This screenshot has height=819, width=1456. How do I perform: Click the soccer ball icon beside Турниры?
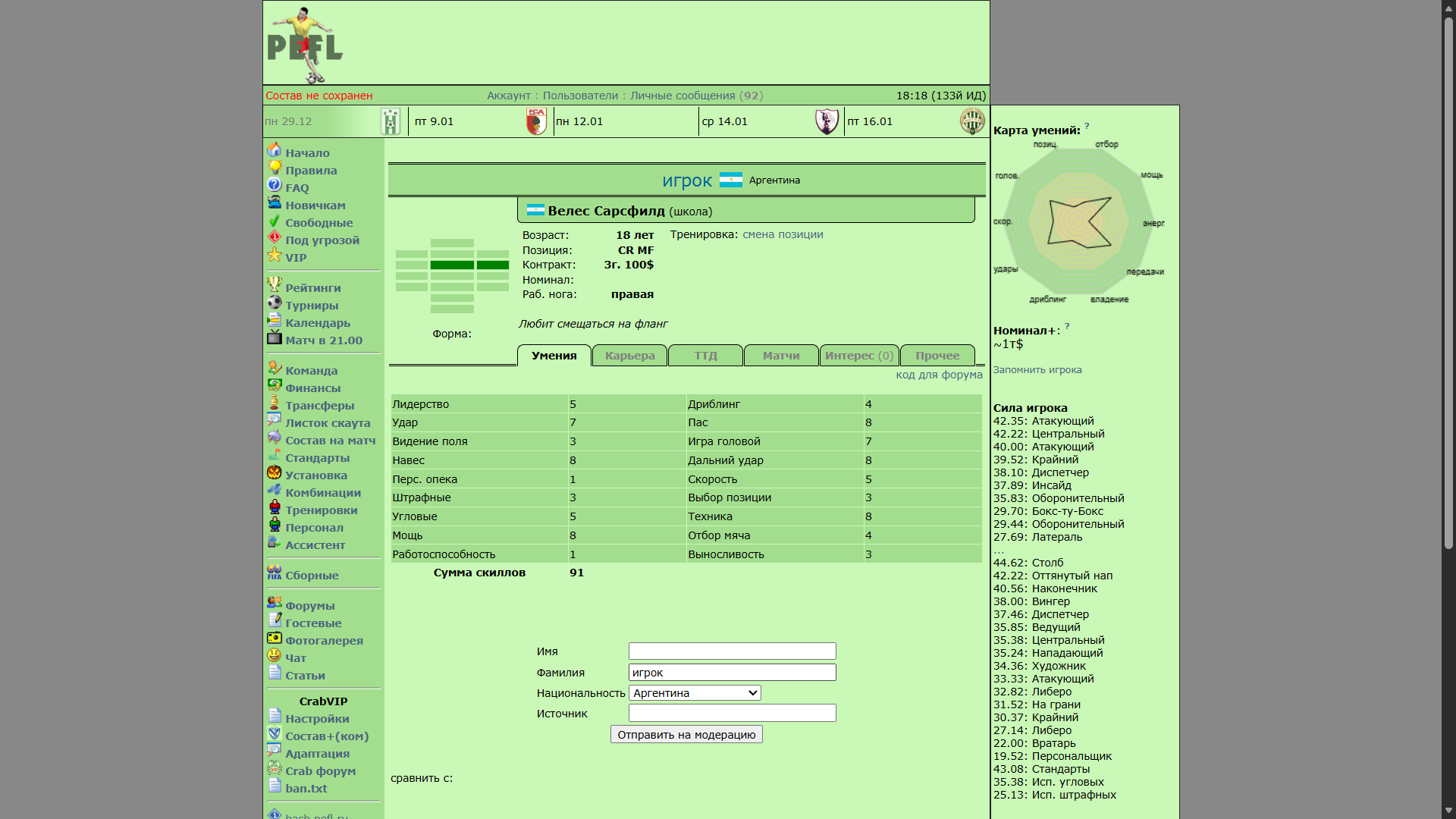click(x=274, y=303)
